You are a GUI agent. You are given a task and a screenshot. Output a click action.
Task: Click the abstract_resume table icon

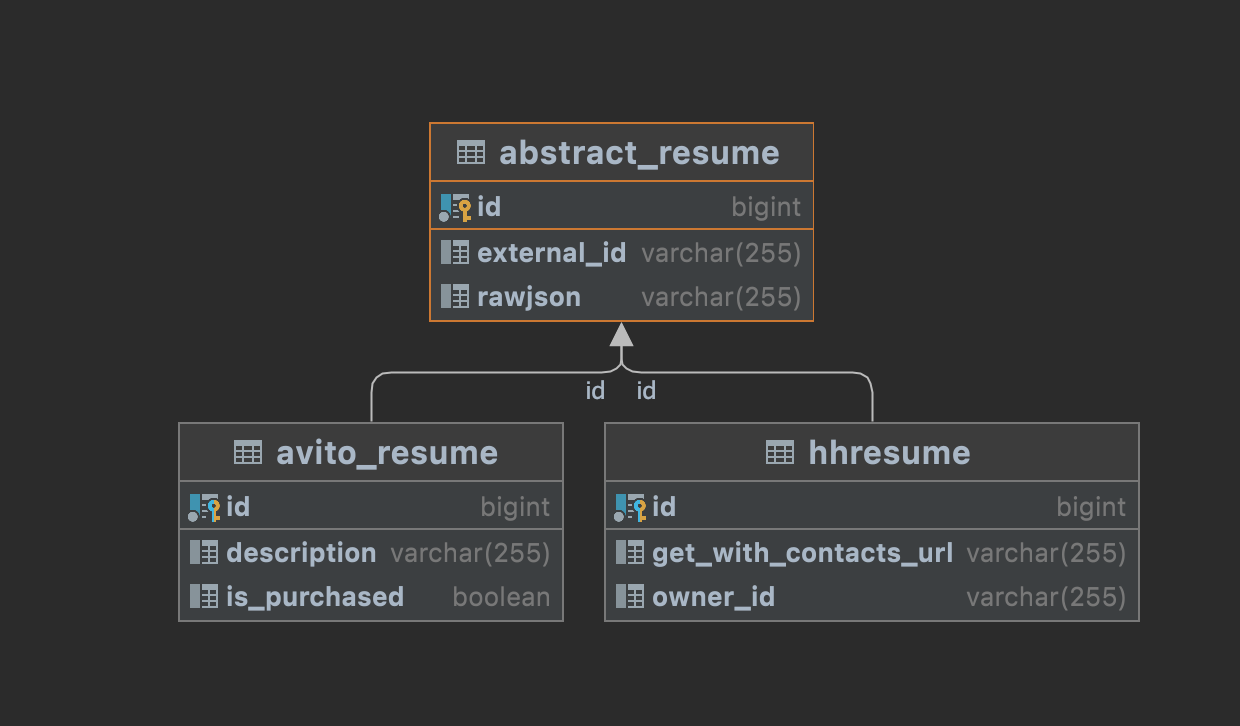471,153
